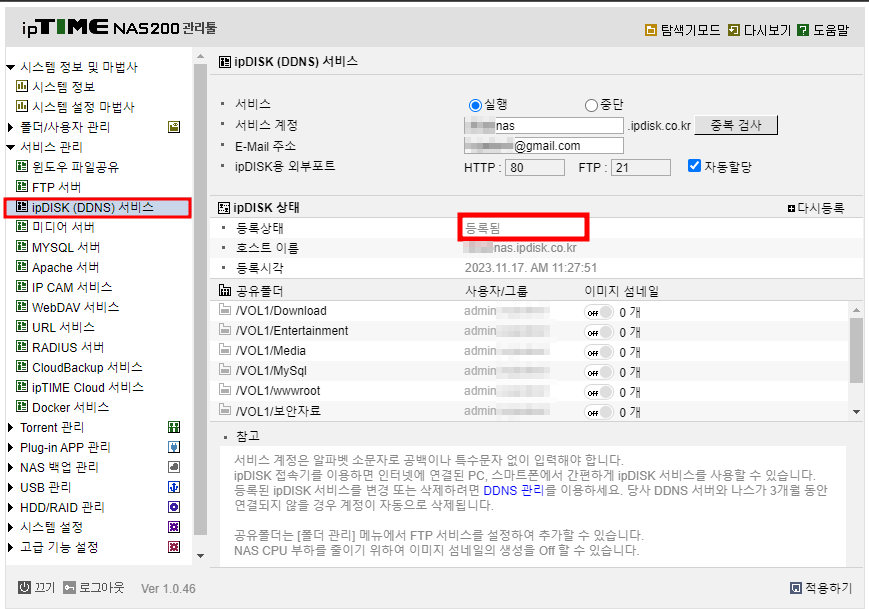Click the 다시등록 link
The width and height of the screenshot is (869, 609).
point(815,208)
